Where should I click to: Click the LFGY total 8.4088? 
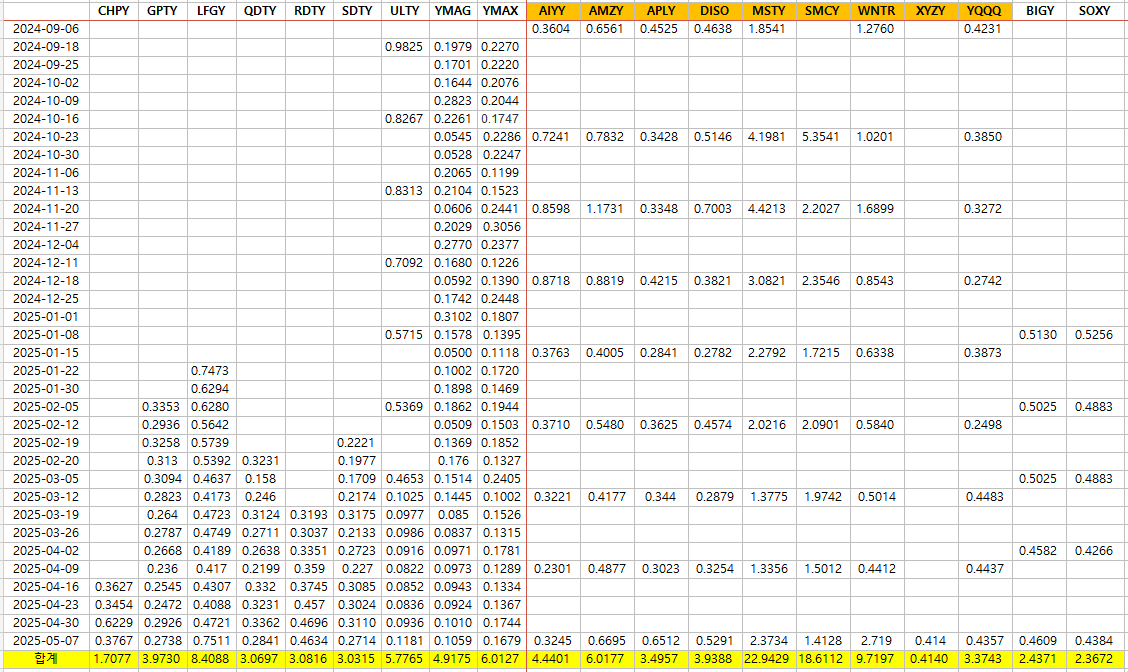click(x=212, y=659)
